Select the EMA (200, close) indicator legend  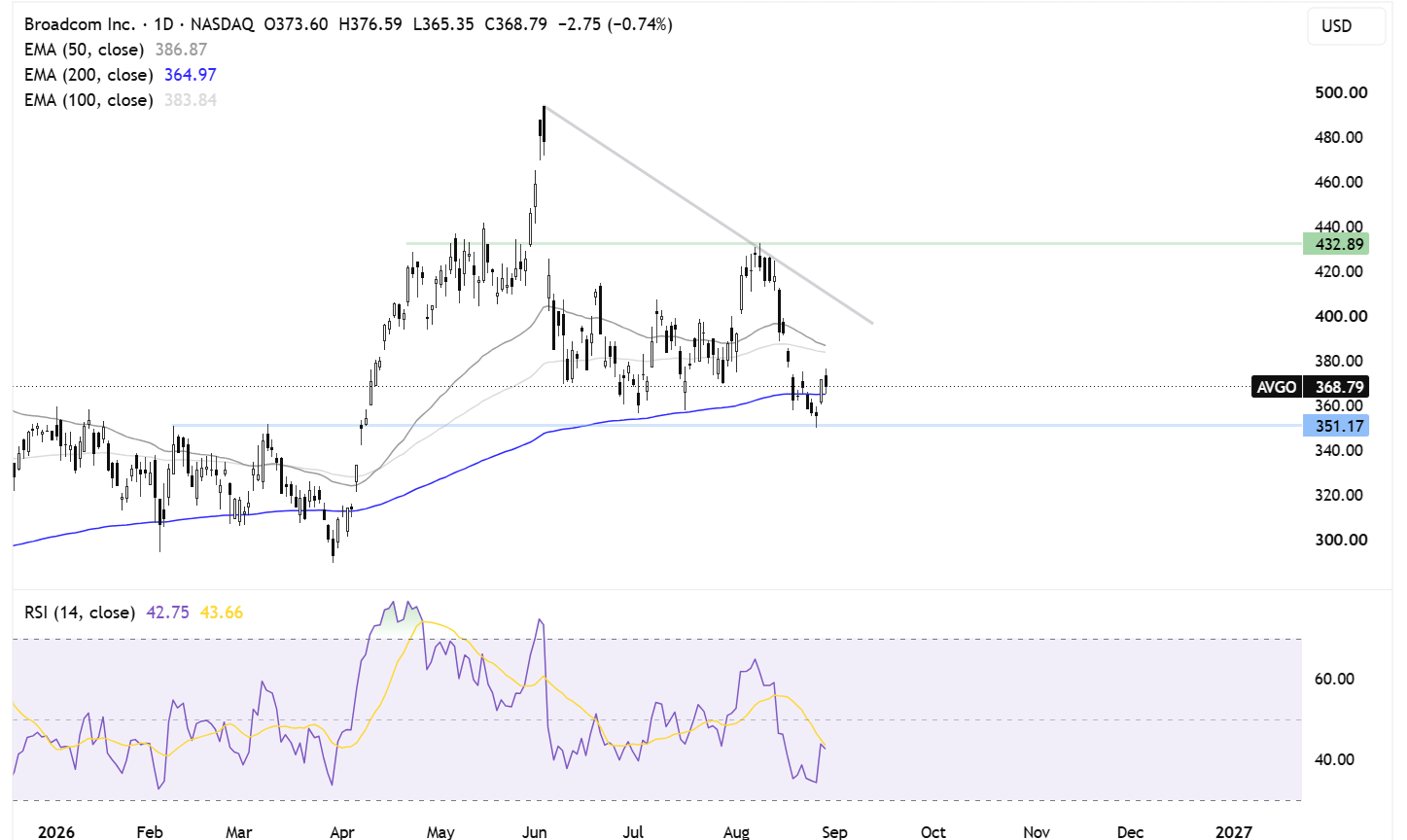tap(88, 75)
